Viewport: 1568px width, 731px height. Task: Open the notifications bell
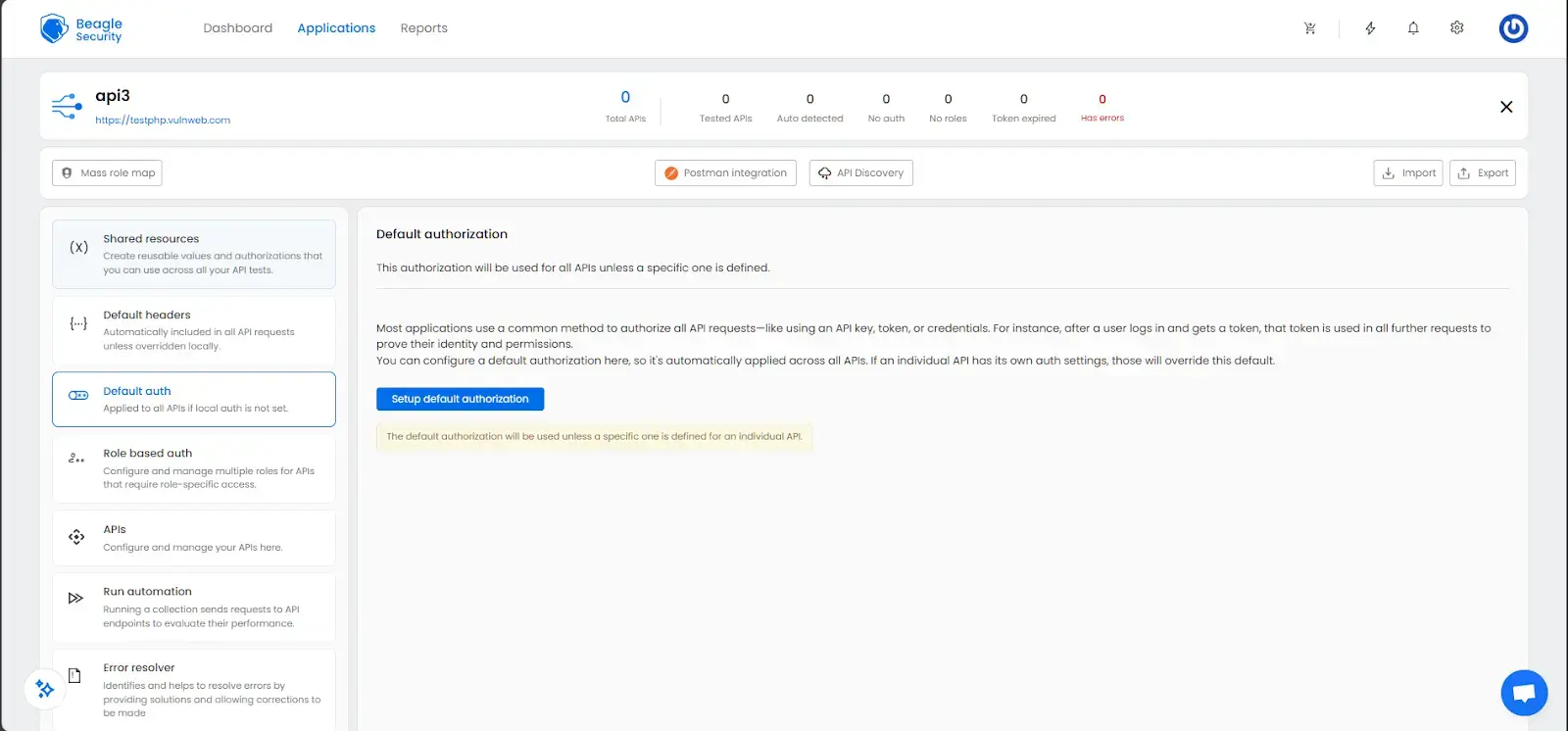1413,28
